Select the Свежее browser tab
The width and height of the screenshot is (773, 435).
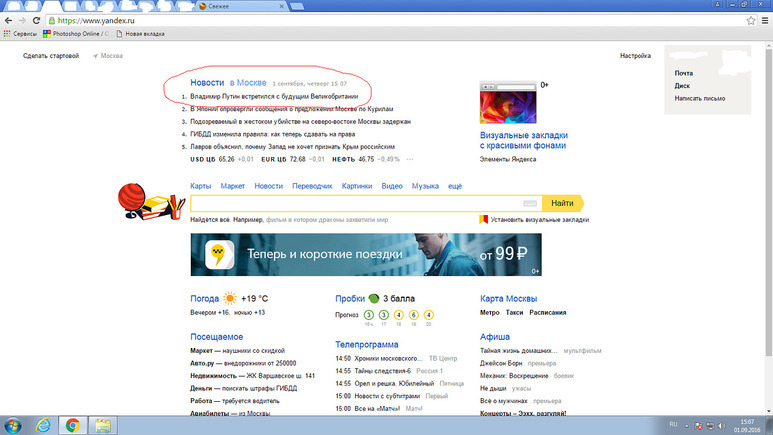pos(243,6)
